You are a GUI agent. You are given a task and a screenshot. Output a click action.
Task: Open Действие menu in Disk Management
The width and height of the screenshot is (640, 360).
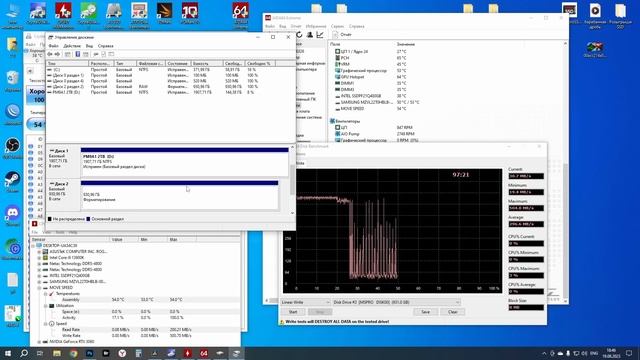72,46
